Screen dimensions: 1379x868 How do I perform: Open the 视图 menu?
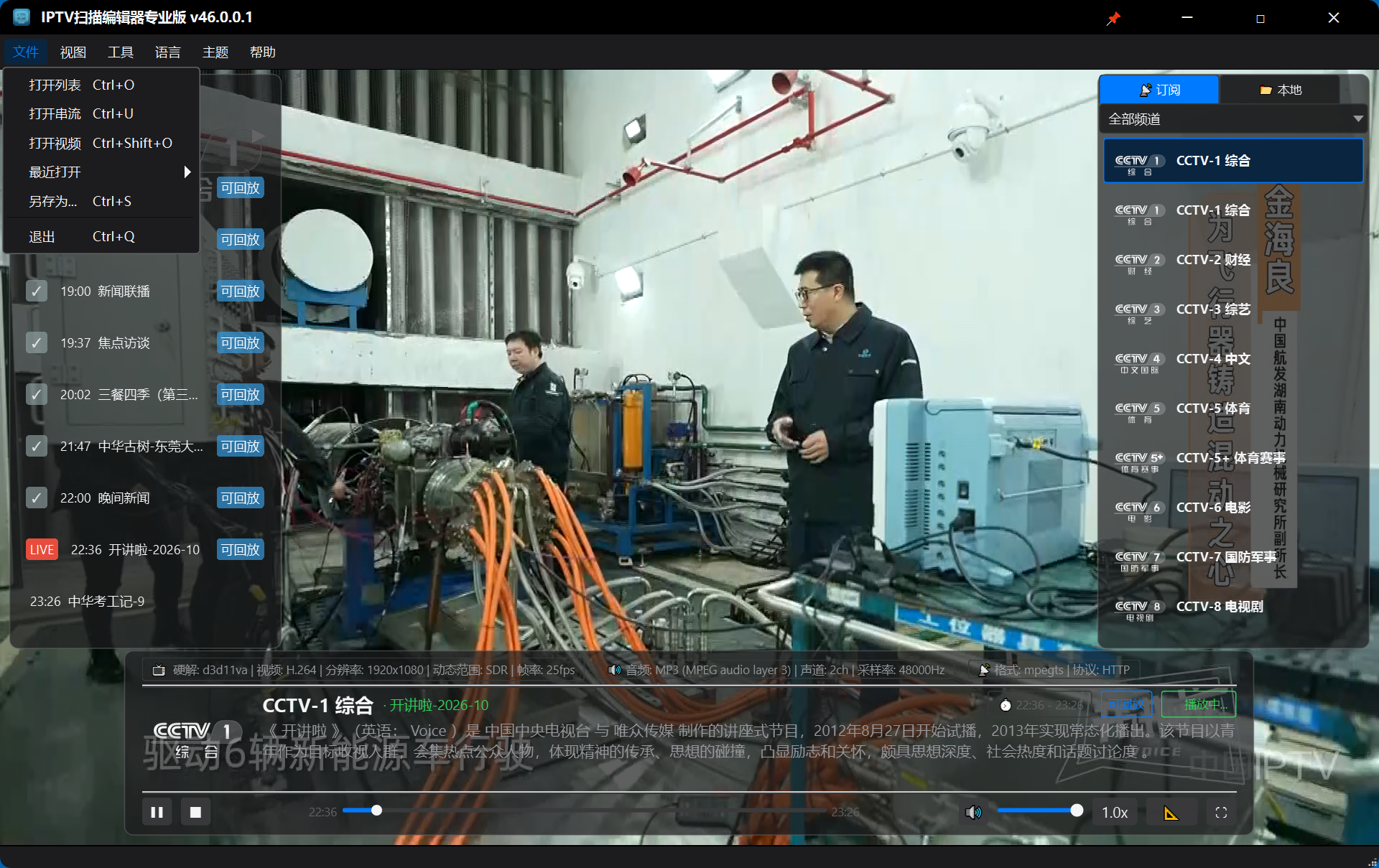coord(73,52)
